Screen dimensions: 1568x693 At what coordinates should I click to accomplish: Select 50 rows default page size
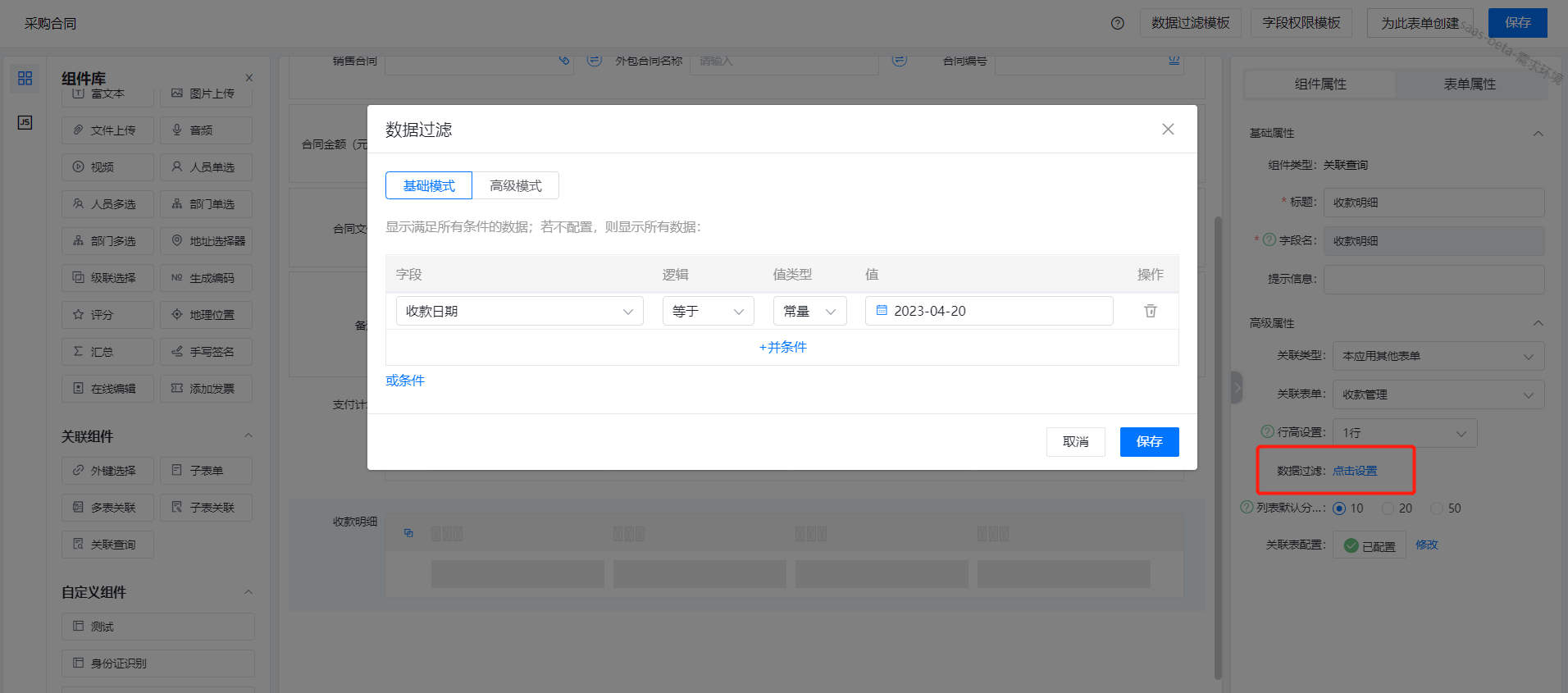point(1437,508)
